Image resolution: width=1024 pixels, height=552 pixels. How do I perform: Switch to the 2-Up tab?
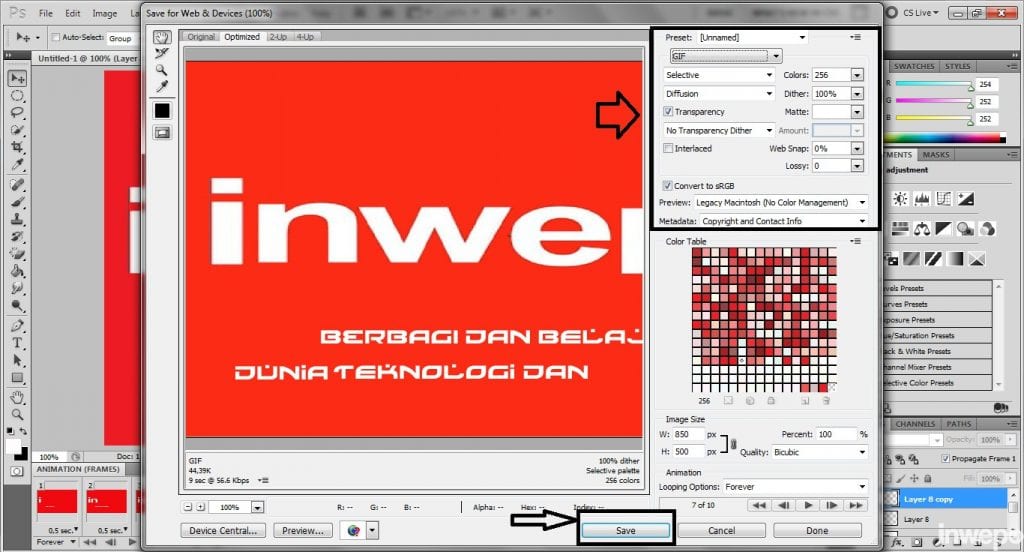click(278, 37)
